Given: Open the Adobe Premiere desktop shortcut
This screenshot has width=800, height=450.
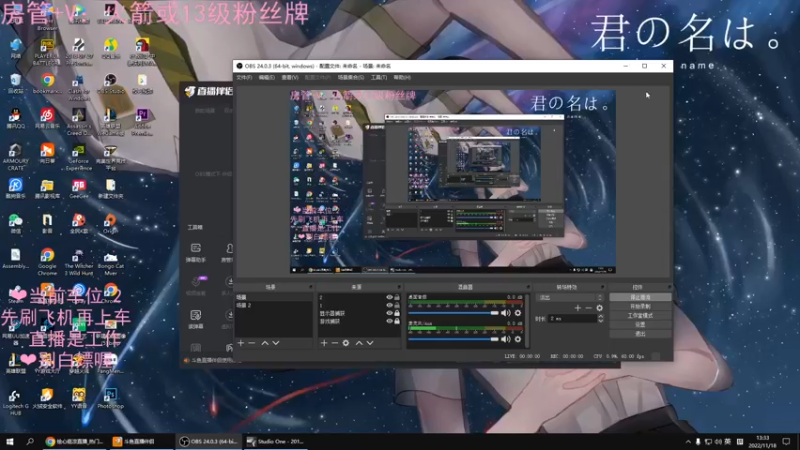Looking at the screenshot, I should coord(142,121).
